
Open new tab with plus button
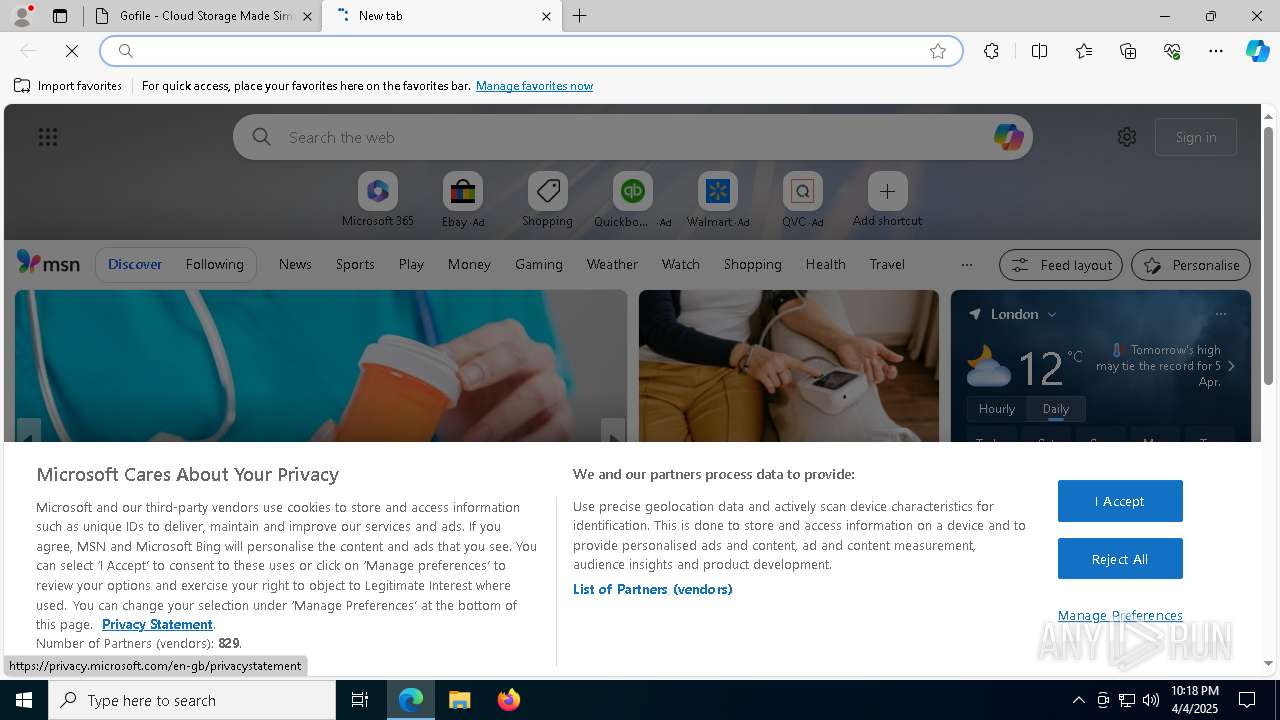pyautogui.click(x=580, y=16)
